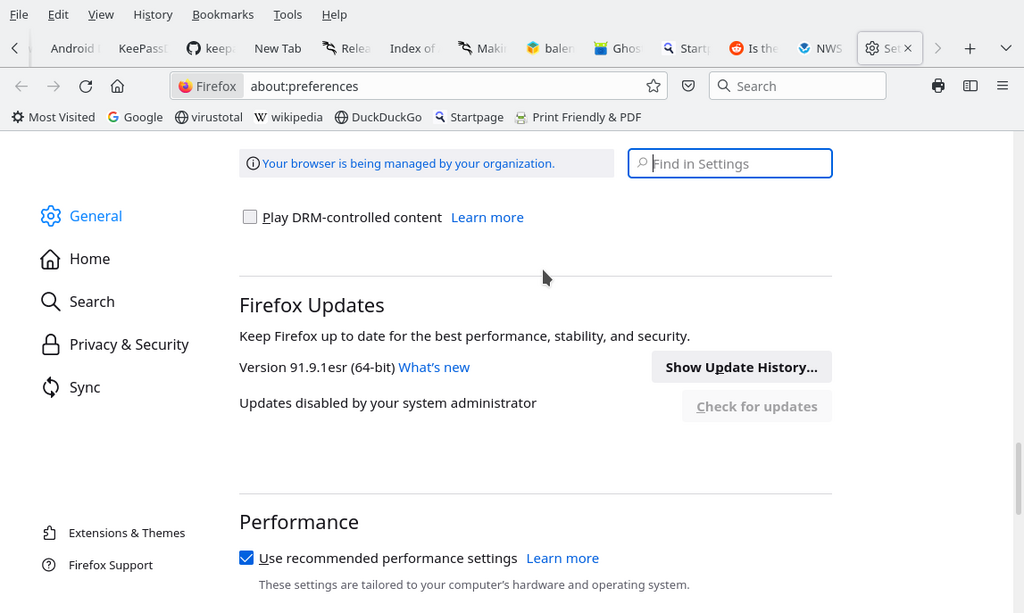Image resolution: width=1024 pixels, height=613 pixels.
Task: Switch to the Relea tab
Action: [x=347, y=48]
